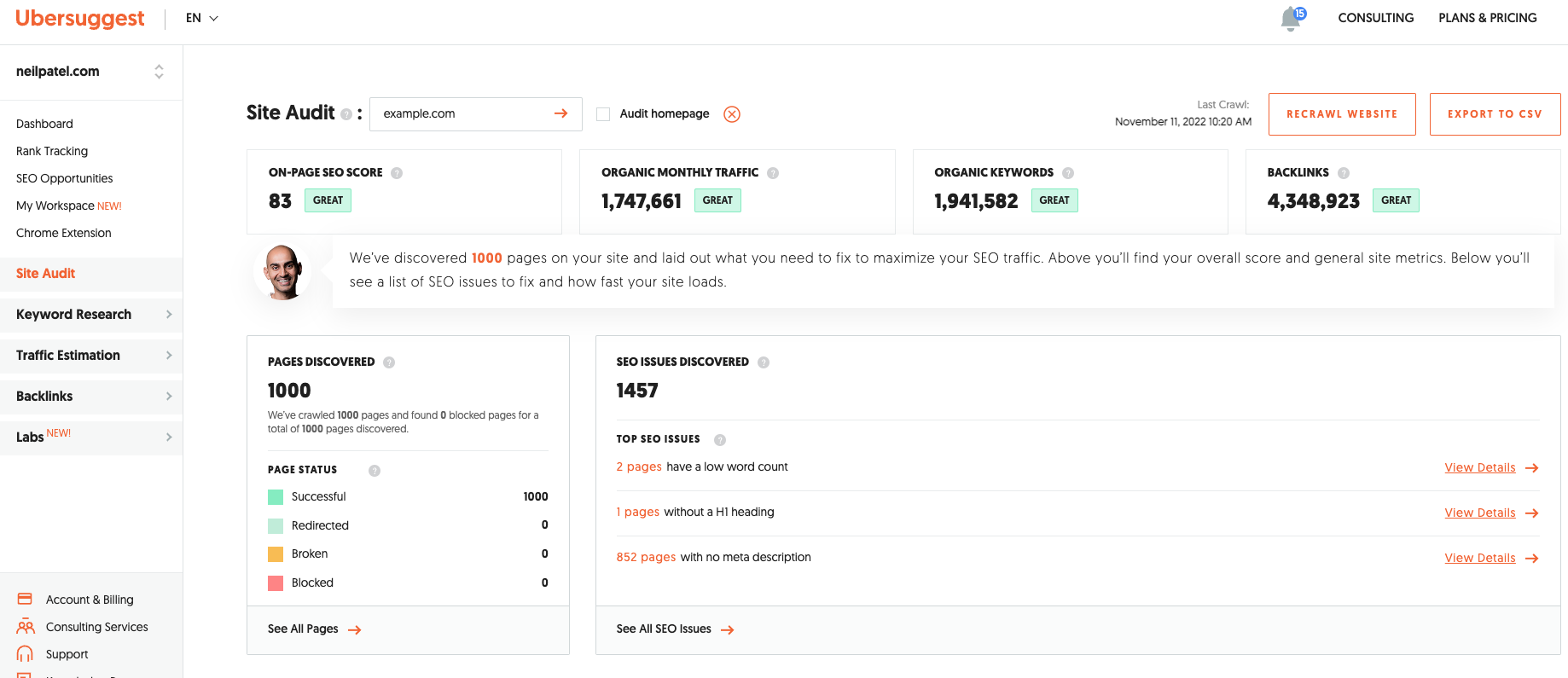This screenshot has width=1568, height=678.
Task: Click the orange circled X clear icon
Action: (x=732, y=114)
